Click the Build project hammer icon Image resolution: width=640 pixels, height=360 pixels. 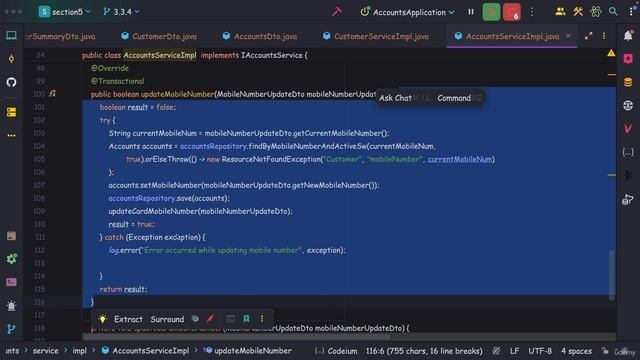coord(336,12)
